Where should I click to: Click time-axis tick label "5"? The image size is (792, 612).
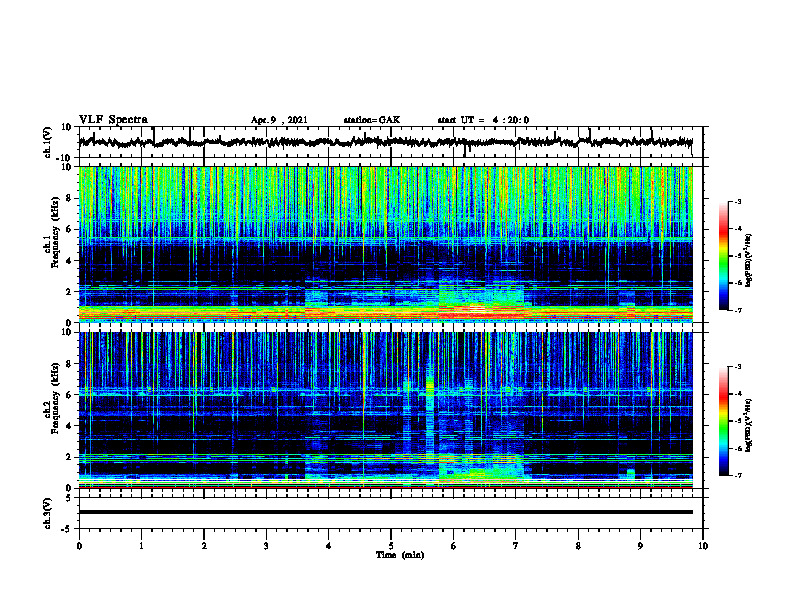click(x=391, y=546)
